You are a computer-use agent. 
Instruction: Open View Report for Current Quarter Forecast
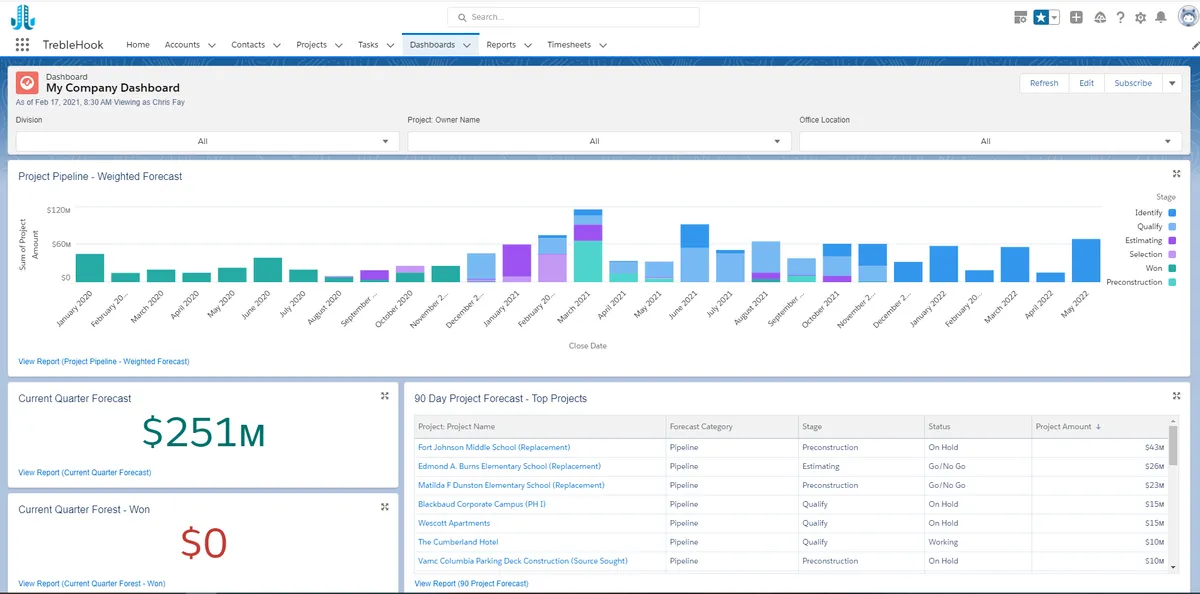coord(85,472)
